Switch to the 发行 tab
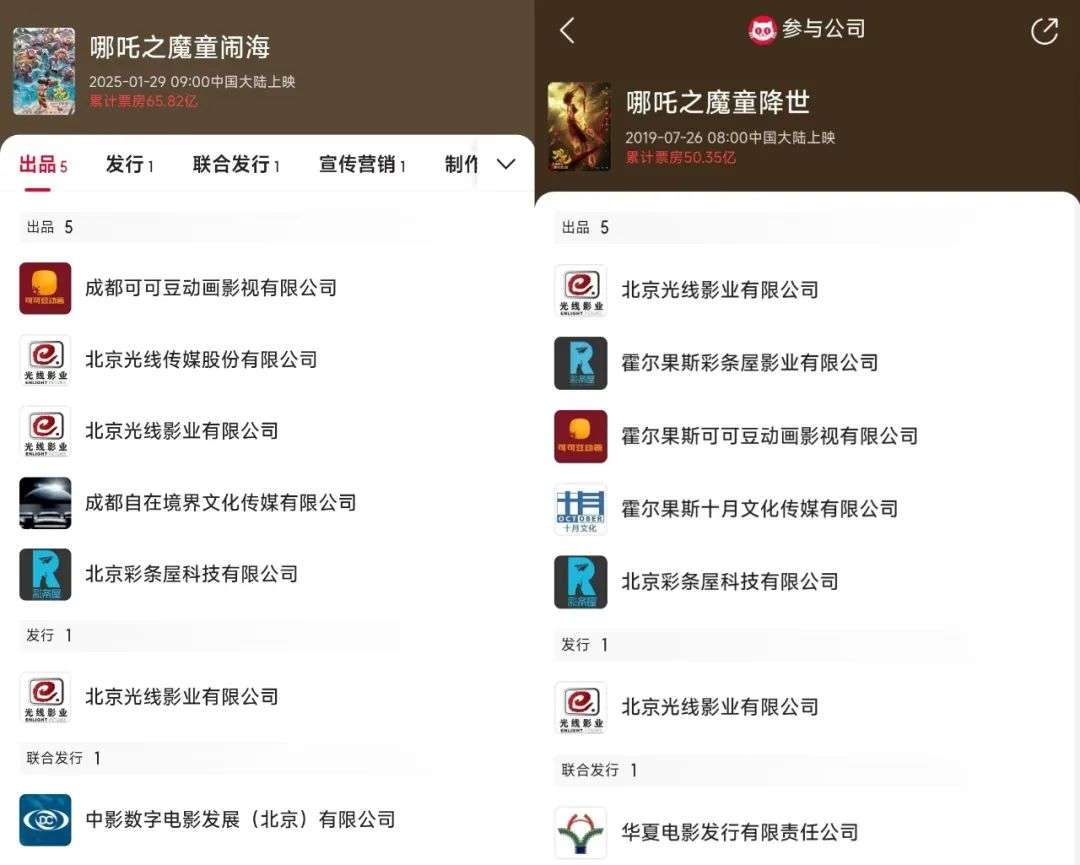Image resolution: width=1080 pixels, height=865 pixels. [x=129, y=165]
